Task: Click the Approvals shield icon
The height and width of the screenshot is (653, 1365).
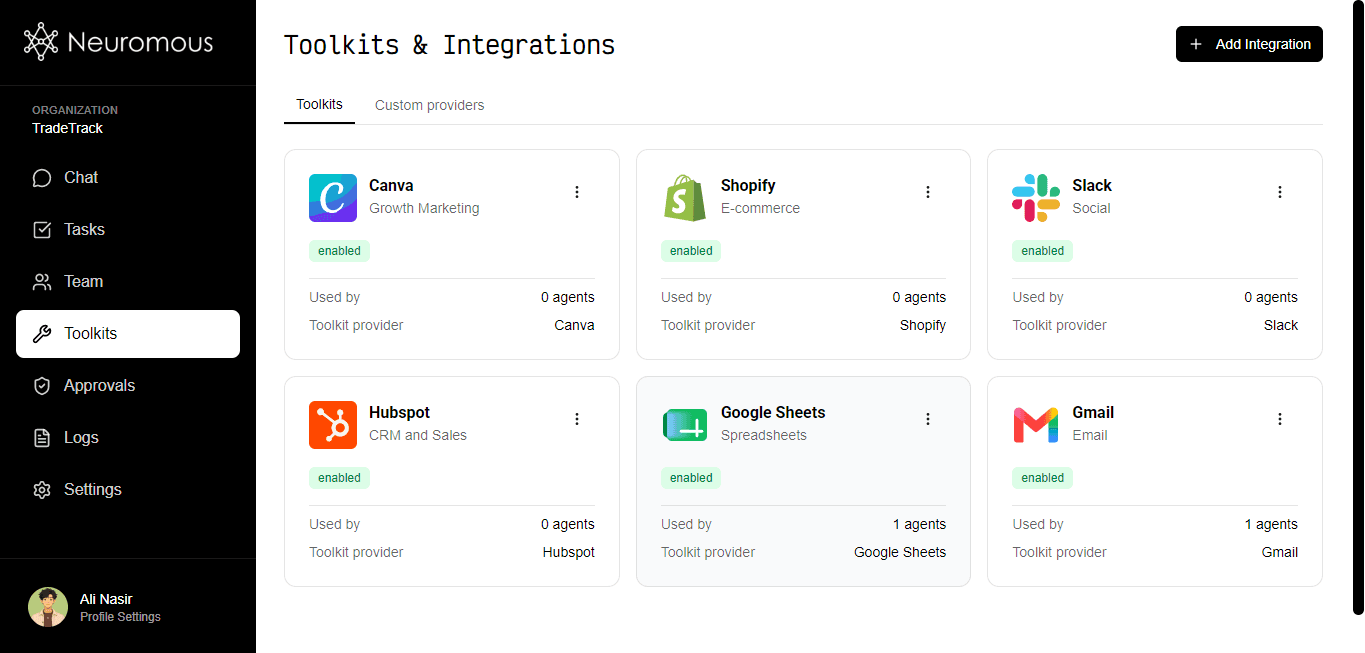Action: click(x=42, y=386)
